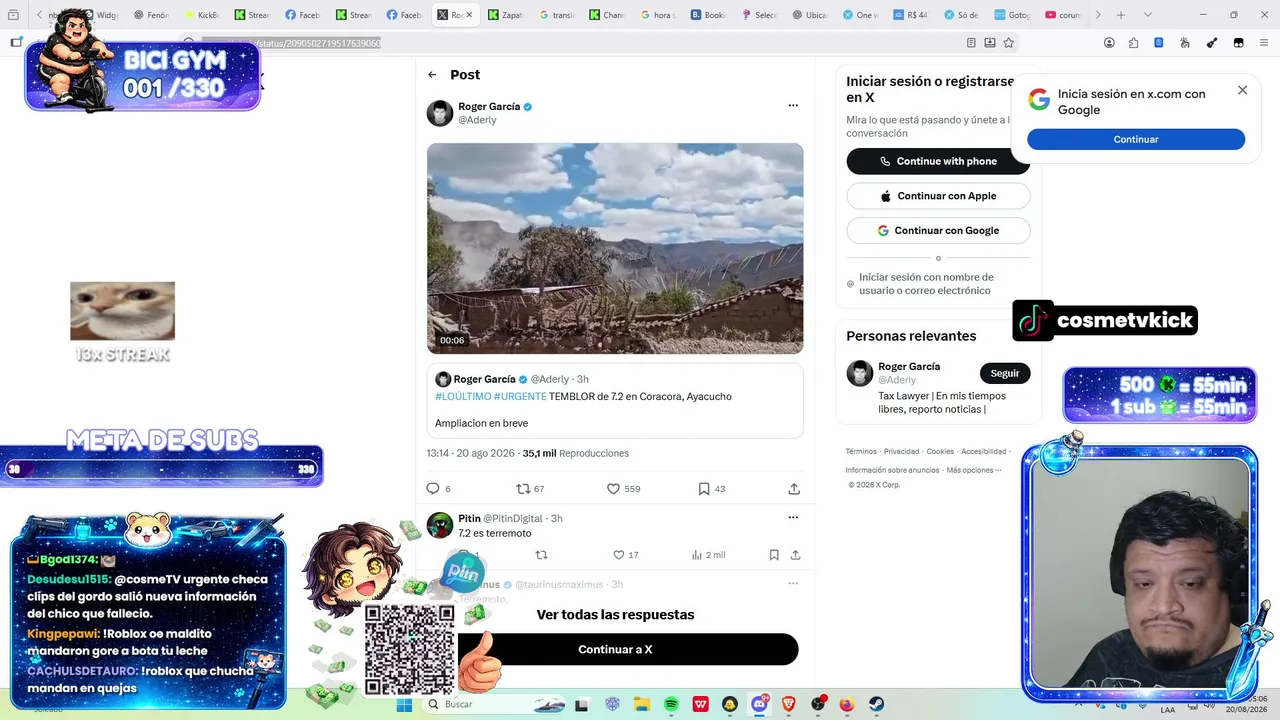Switch to the Zapat browser tab
The width and height of the screenshot is (1280, 720).
coord(506,15)
